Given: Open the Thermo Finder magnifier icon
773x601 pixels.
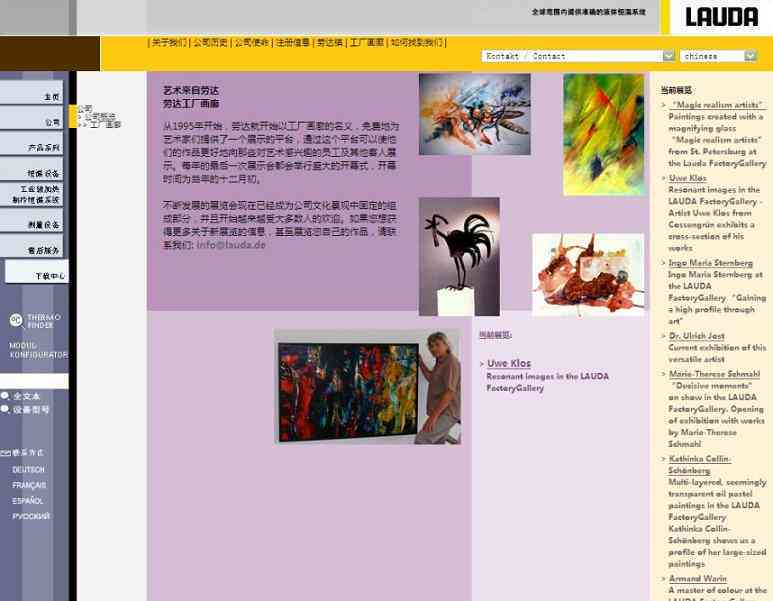Looking at the screenshot, I should click(16, 320).
